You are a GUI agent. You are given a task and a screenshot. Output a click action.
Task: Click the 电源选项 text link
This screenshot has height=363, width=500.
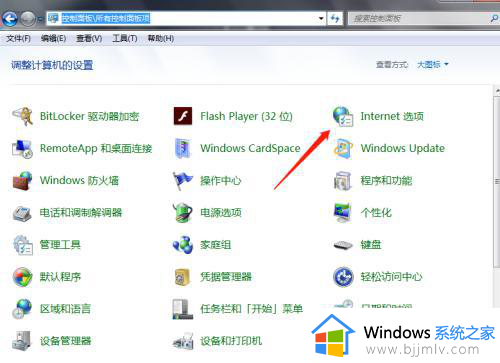tap(221, 212)
